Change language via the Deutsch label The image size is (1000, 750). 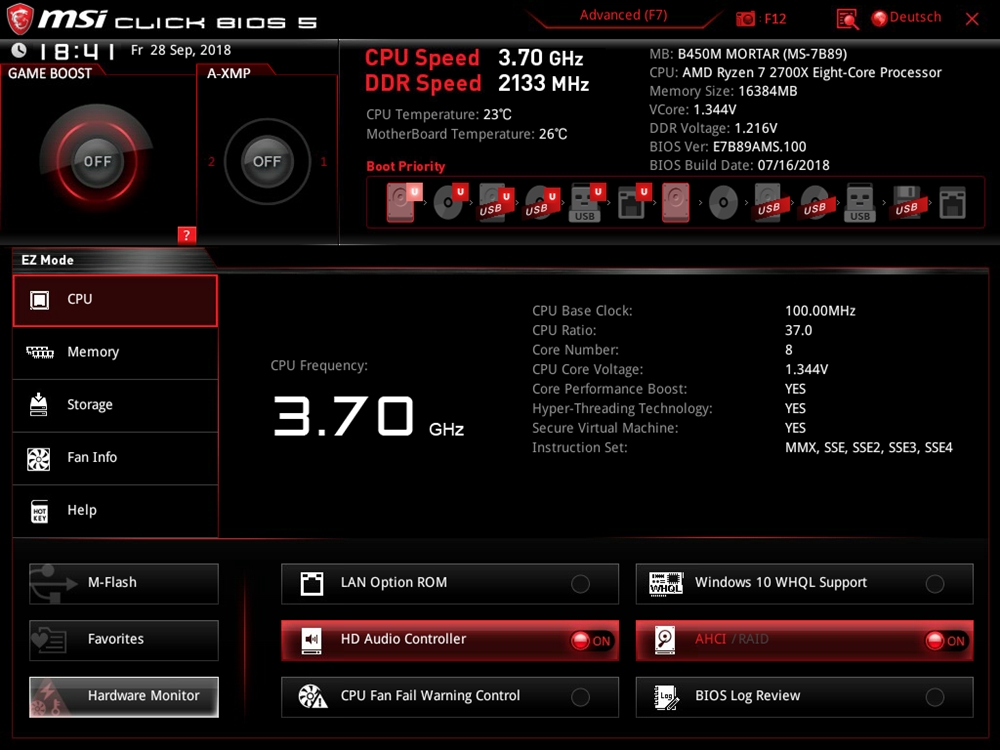(915, 17)
